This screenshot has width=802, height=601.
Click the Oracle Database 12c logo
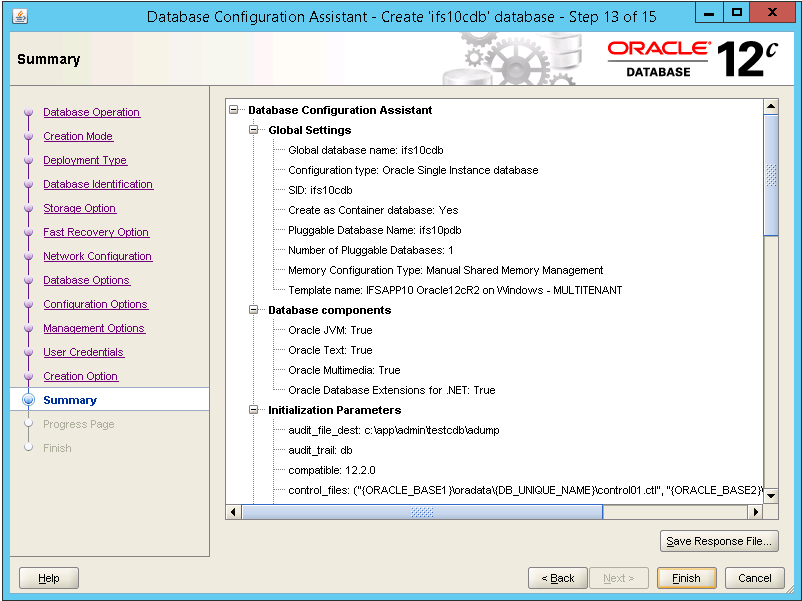coord(692,59)
